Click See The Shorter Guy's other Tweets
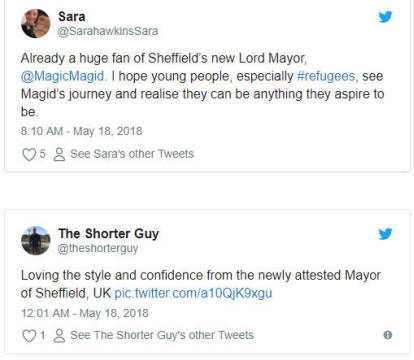This screenshot has width=414, height=360. pos(162,335)
